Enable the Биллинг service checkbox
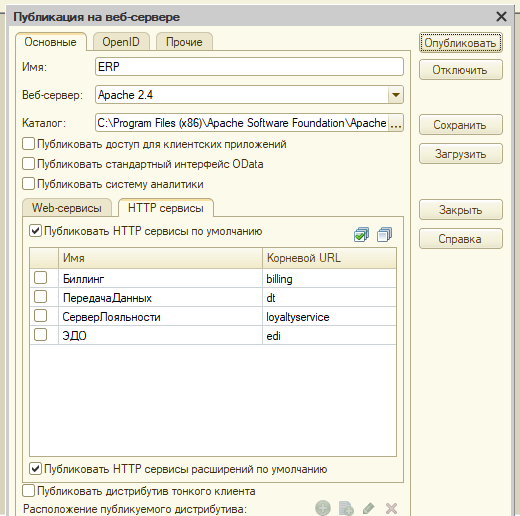520x516 pixels. [x=40, y=278]
